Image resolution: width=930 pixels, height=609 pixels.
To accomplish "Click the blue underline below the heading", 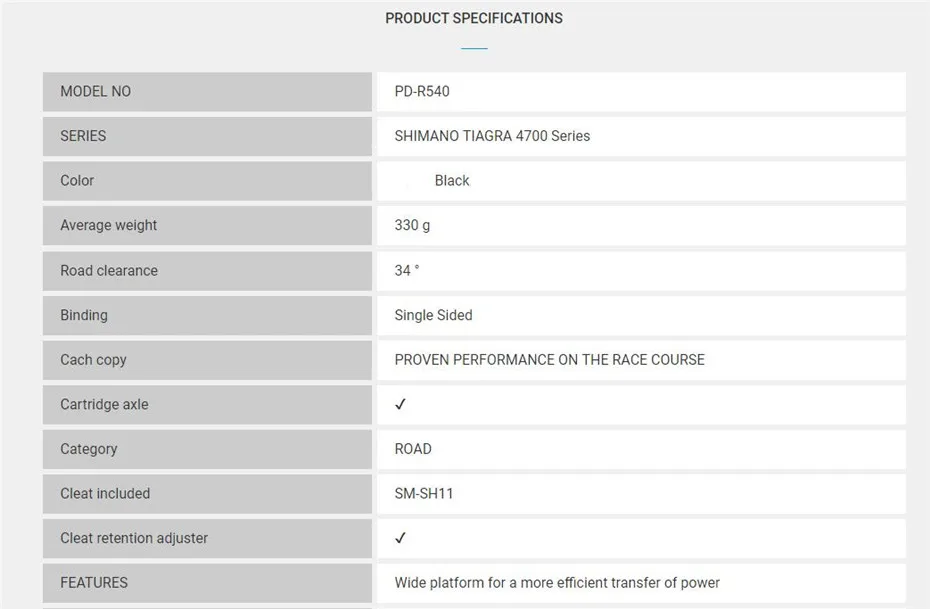I will coord(474,48).
